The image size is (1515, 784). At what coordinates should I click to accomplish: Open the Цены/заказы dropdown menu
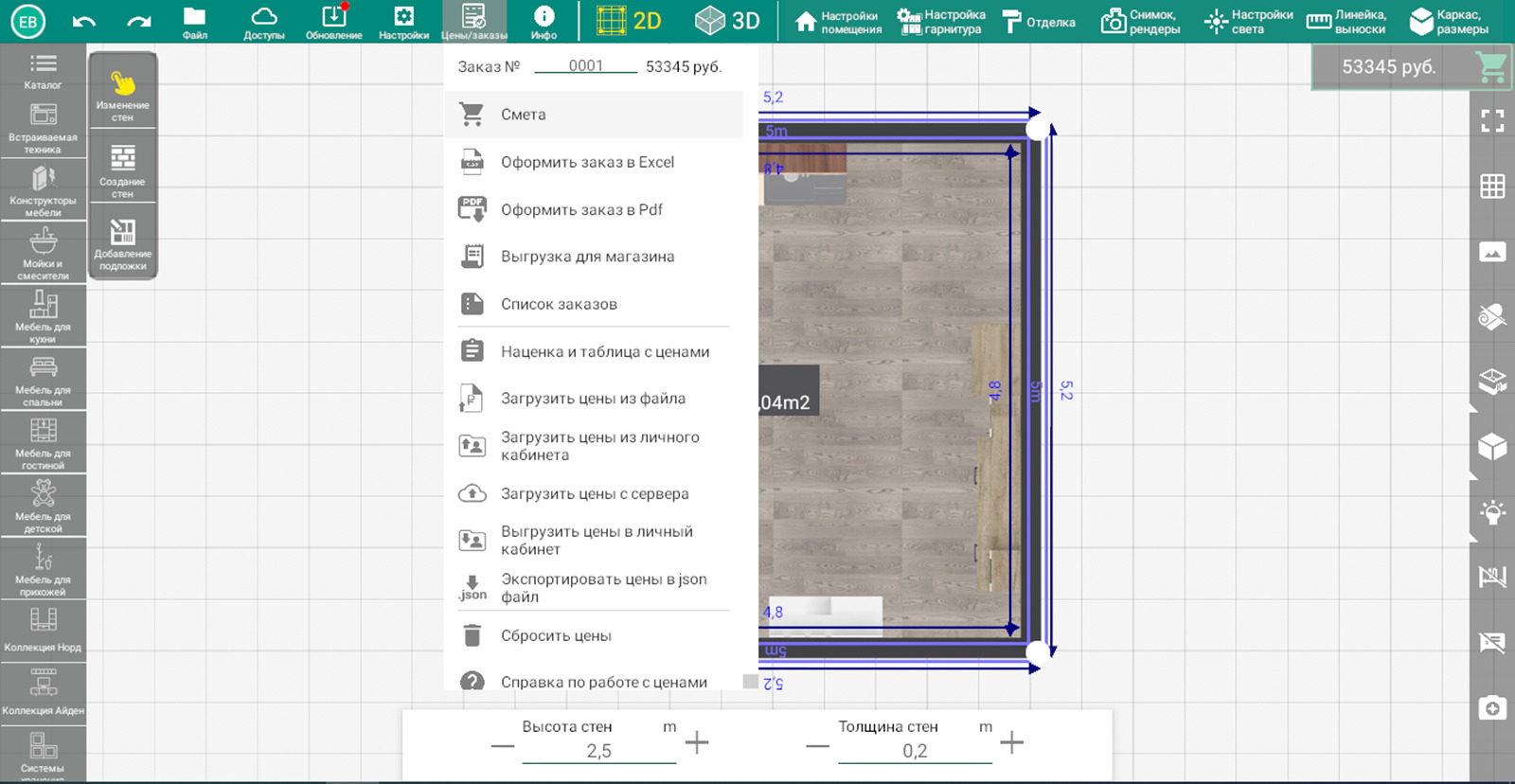(473, 22)
